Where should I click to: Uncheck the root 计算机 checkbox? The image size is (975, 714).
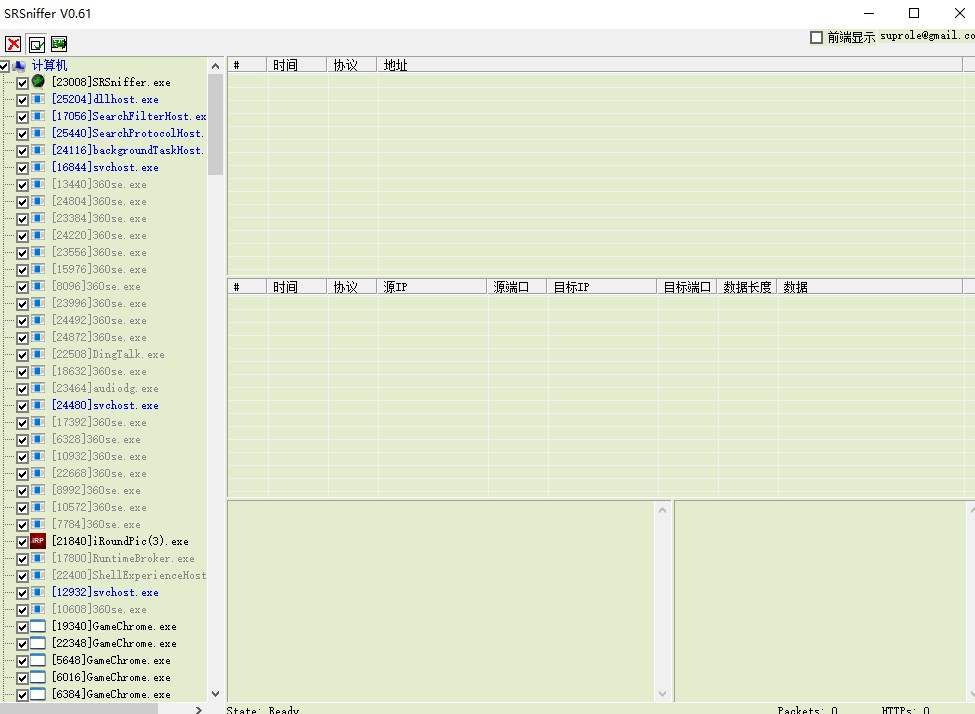click(4, 66)
